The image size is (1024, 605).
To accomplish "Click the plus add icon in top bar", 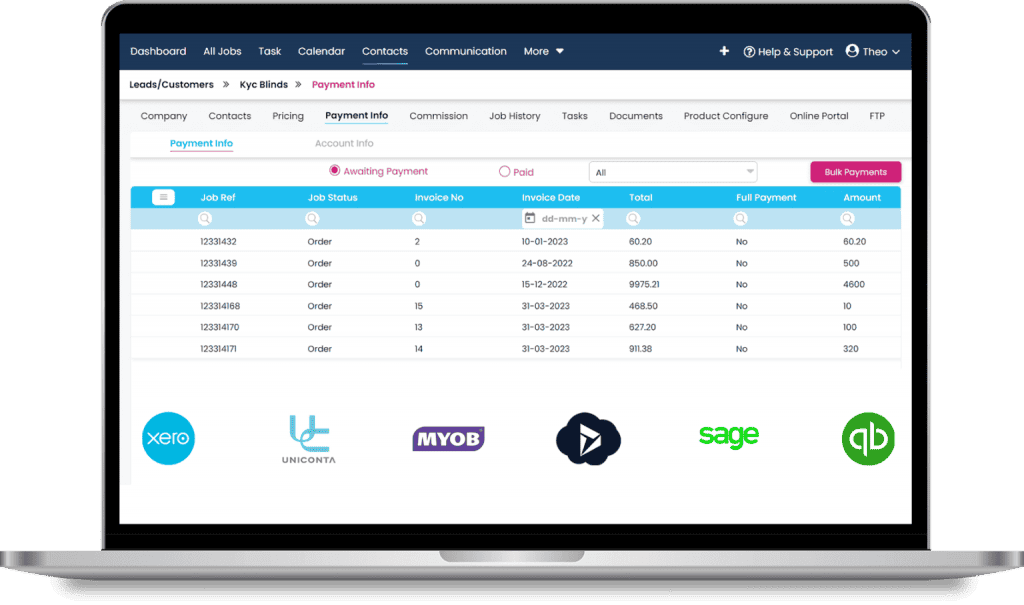I will [x=724, y=51].
